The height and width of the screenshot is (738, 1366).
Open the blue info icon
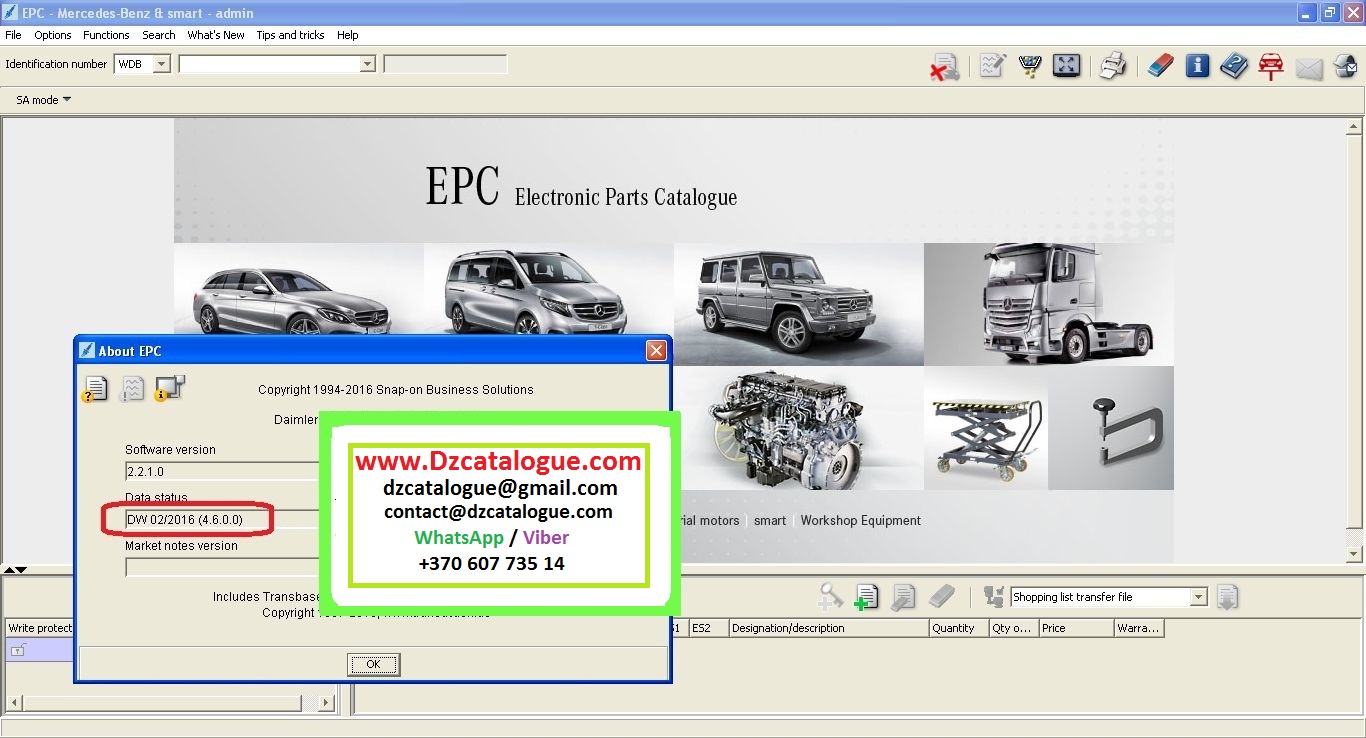[x=1197, y=66]
